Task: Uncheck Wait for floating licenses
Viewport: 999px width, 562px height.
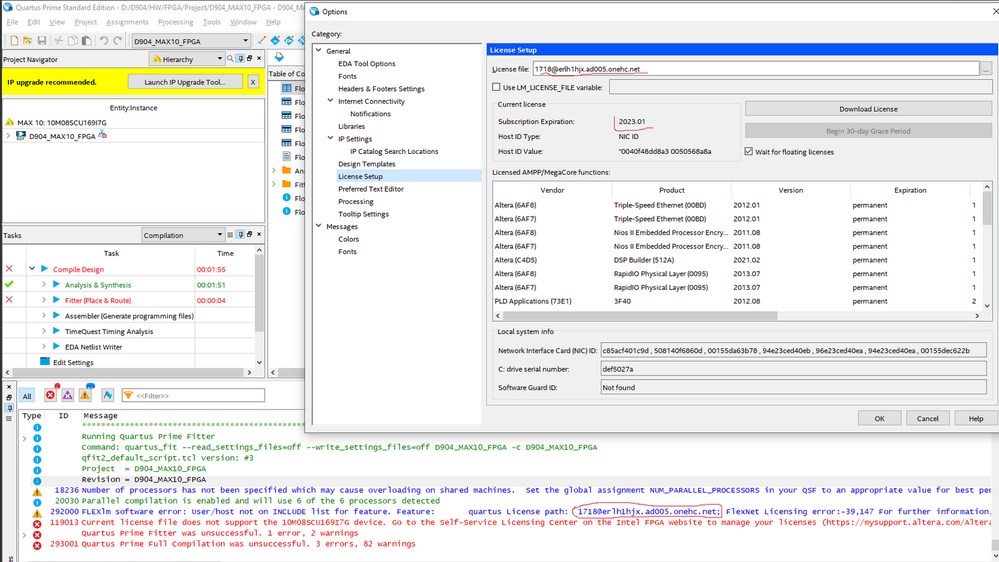Action: [x=749, y=152]
